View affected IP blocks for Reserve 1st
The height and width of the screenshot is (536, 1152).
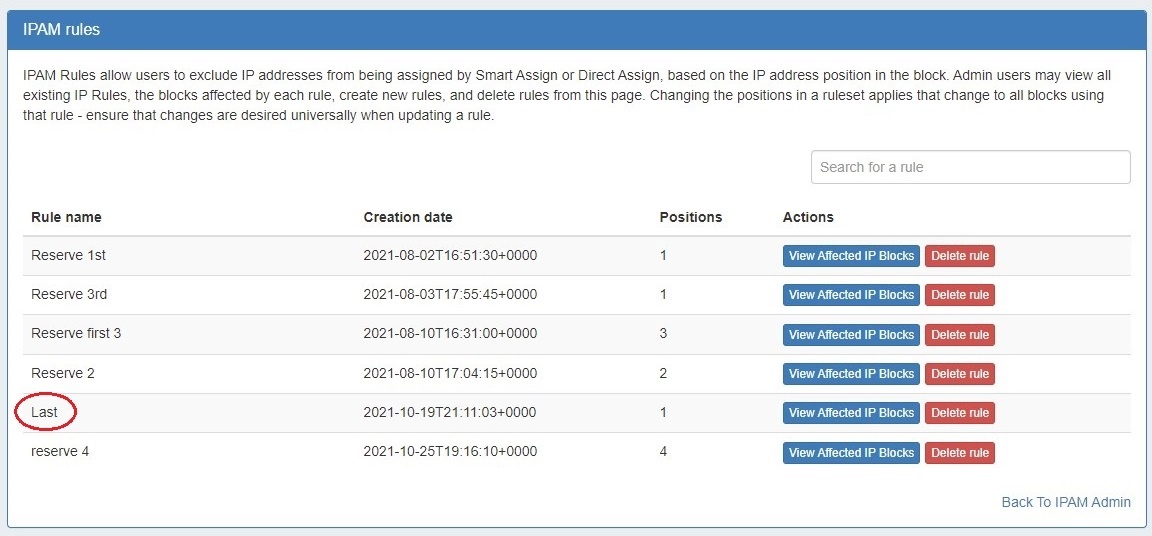click(x=851, y=256)
